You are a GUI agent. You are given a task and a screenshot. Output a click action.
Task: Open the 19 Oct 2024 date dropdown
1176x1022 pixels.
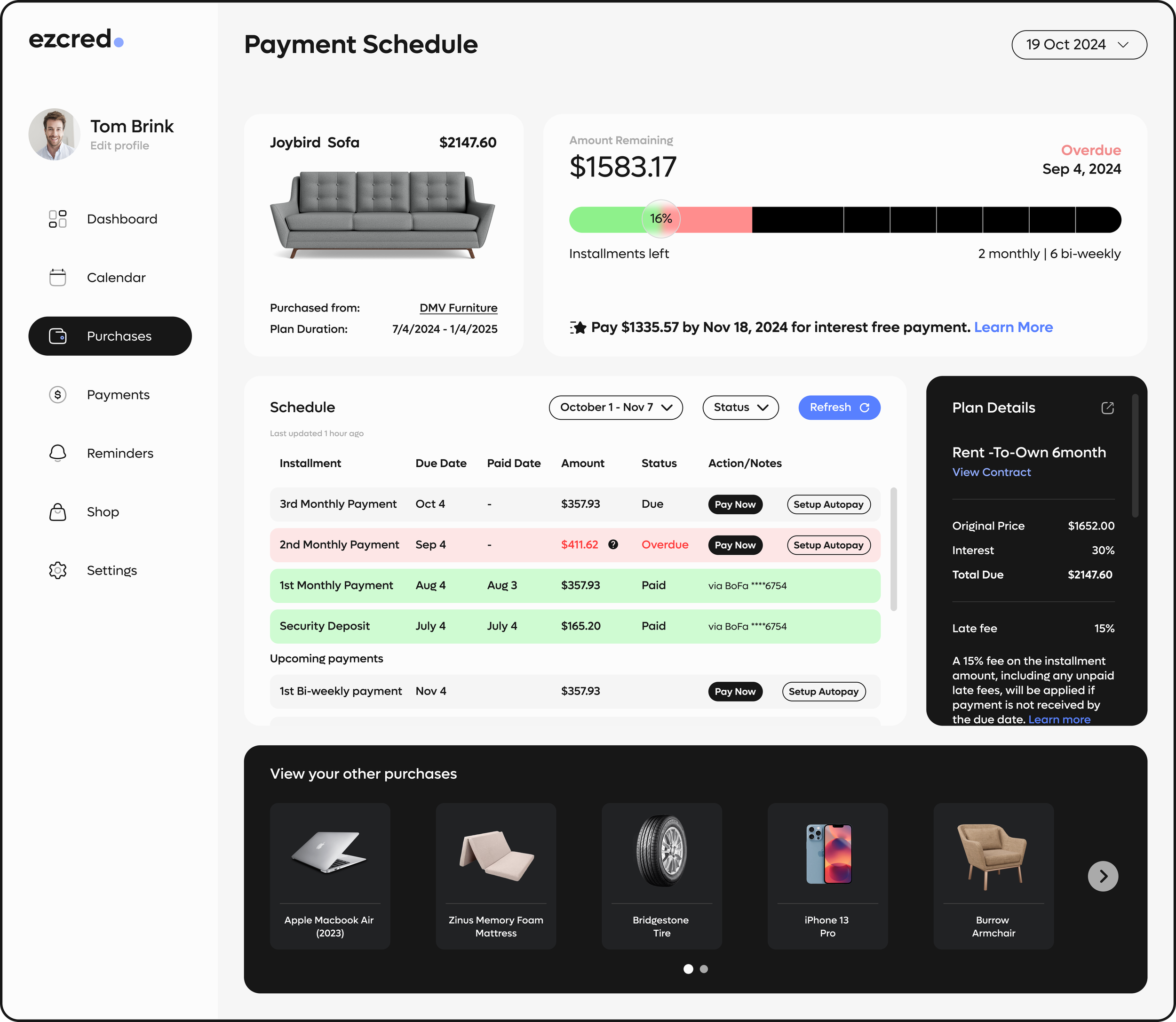1079,45
